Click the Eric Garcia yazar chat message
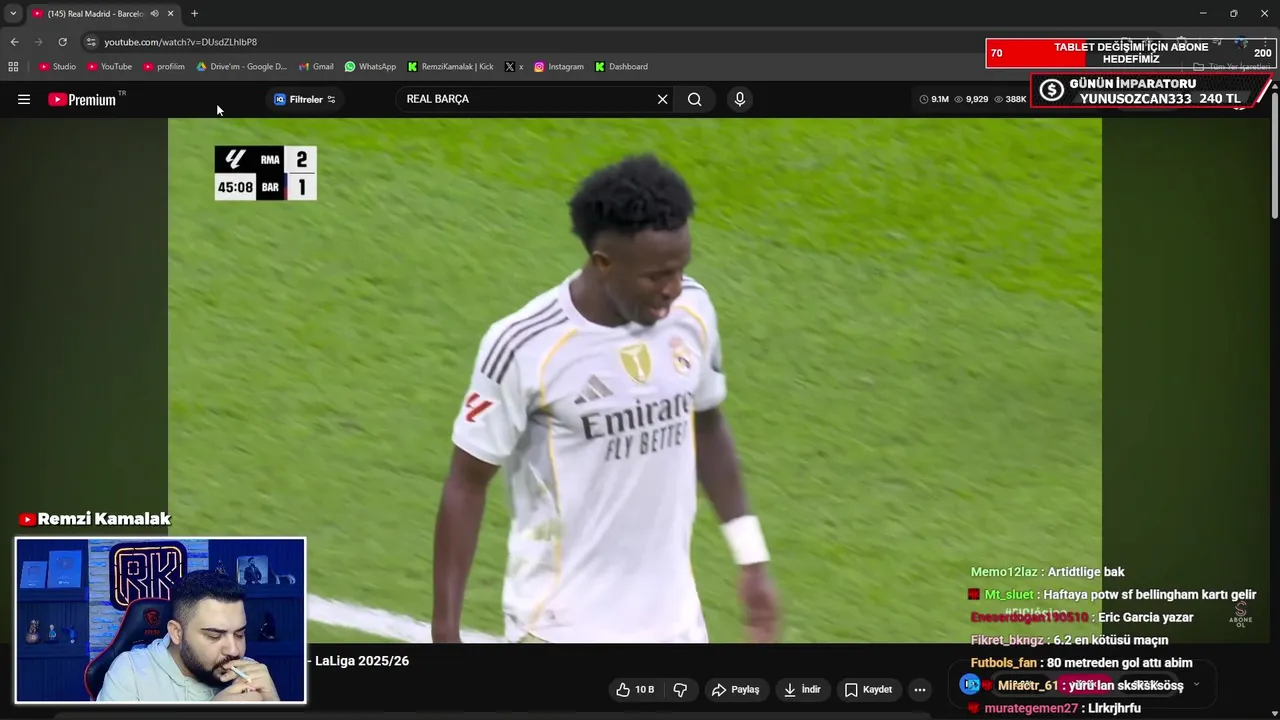Viewport: 1280px width, 720px height. pyautogui.click(x=1082, y=617)
